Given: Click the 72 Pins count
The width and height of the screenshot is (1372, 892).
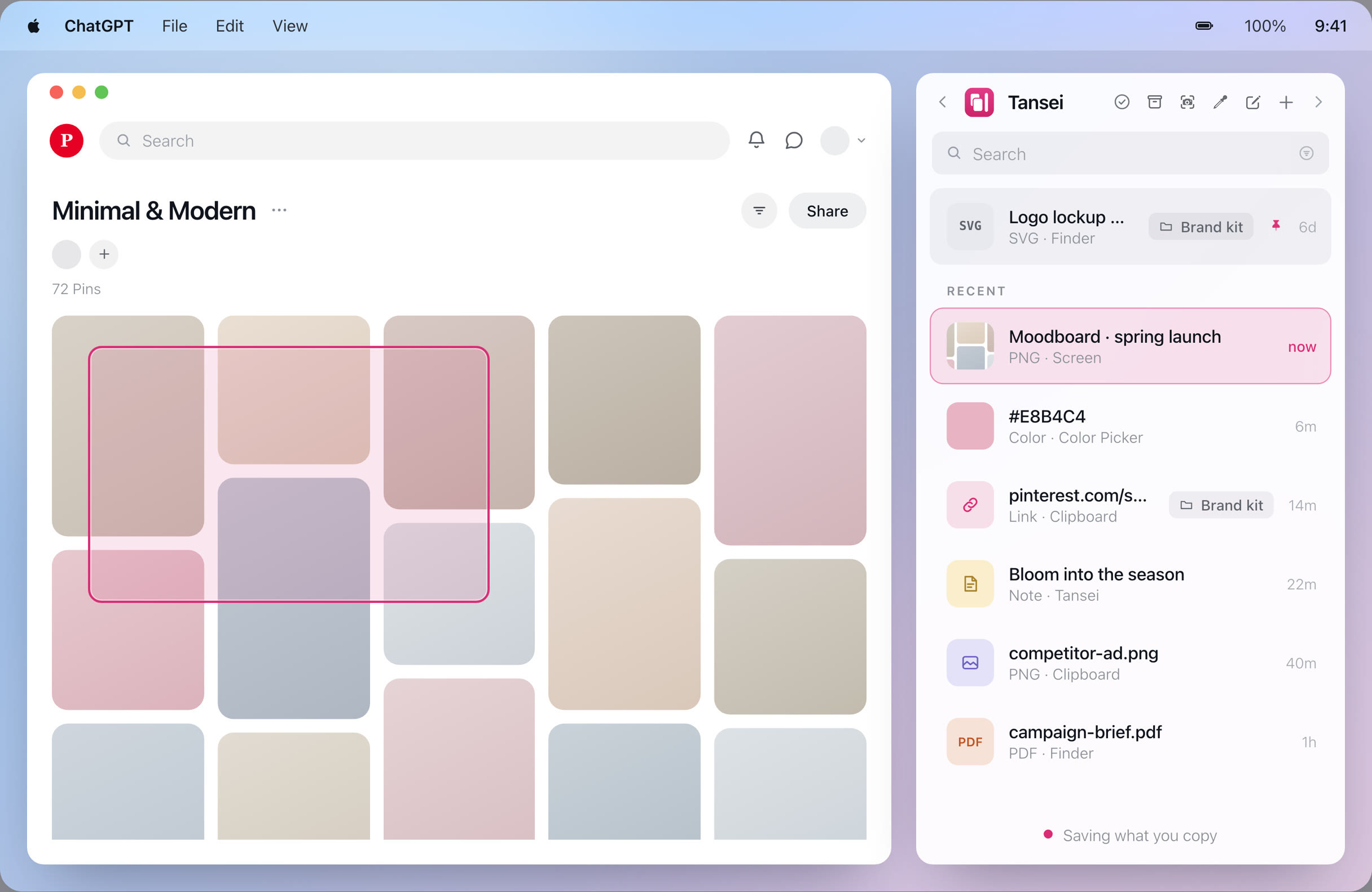Looking at the screenshot, I should tap(76, 289).
